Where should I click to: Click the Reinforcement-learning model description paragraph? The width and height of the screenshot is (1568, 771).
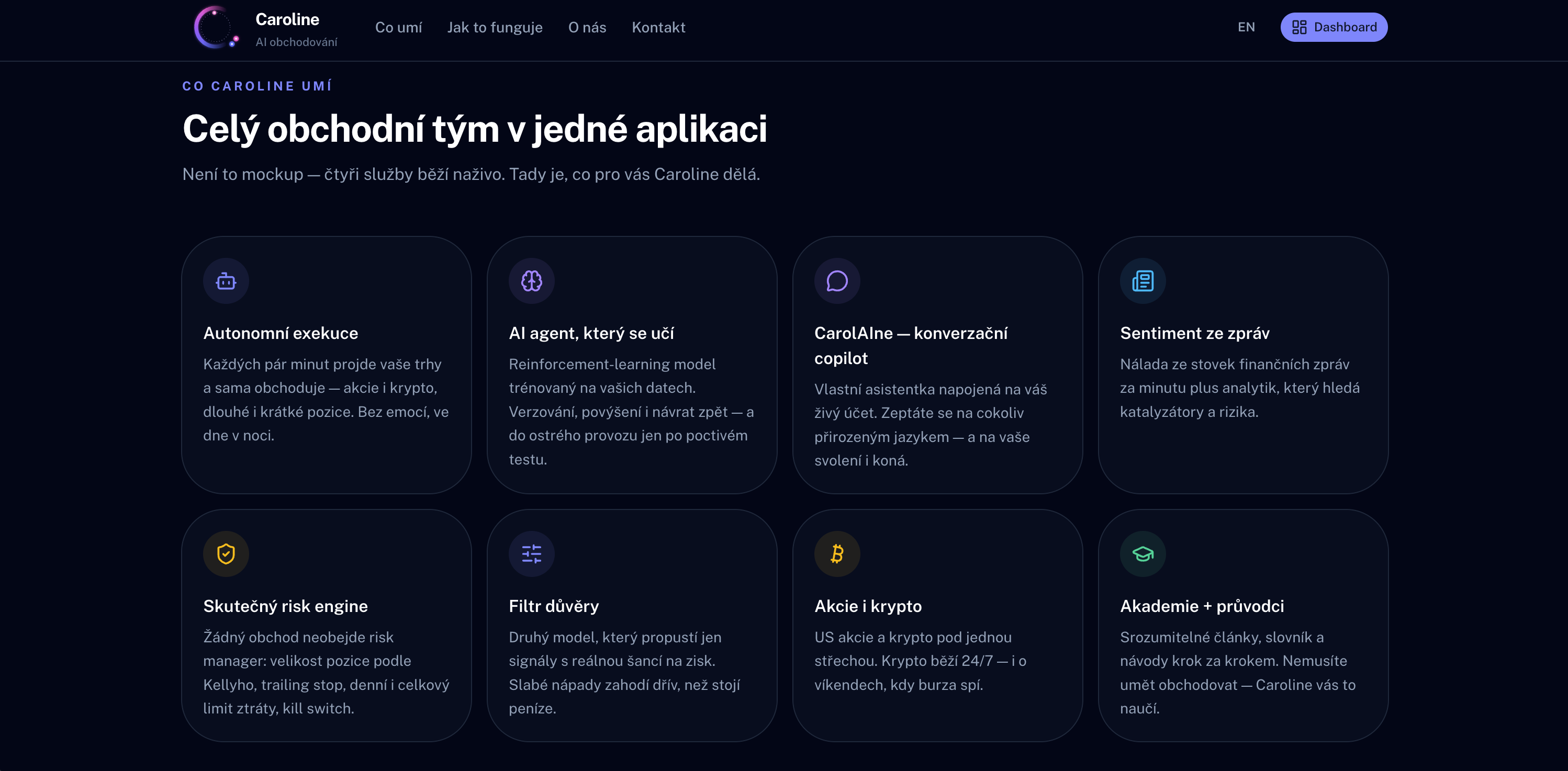click(631, 411)
